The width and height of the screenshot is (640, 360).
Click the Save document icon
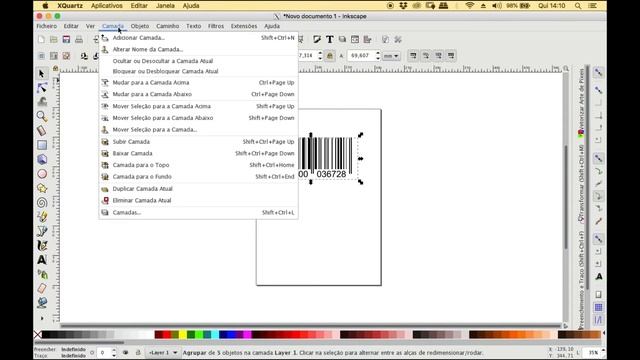66,39
